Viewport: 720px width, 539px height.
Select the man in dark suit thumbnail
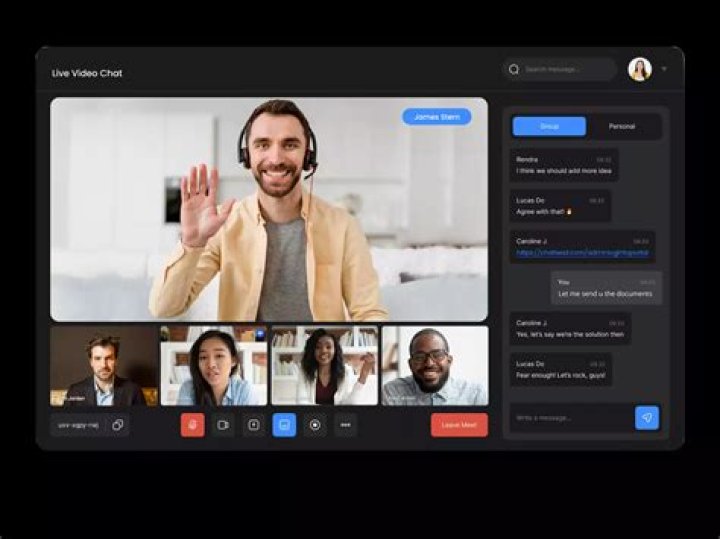104,366
